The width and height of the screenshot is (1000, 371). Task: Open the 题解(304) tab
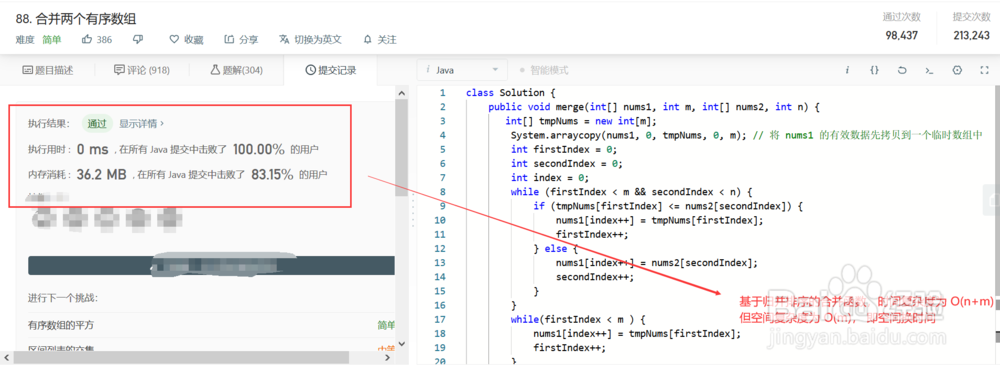(x=236, y=70)
